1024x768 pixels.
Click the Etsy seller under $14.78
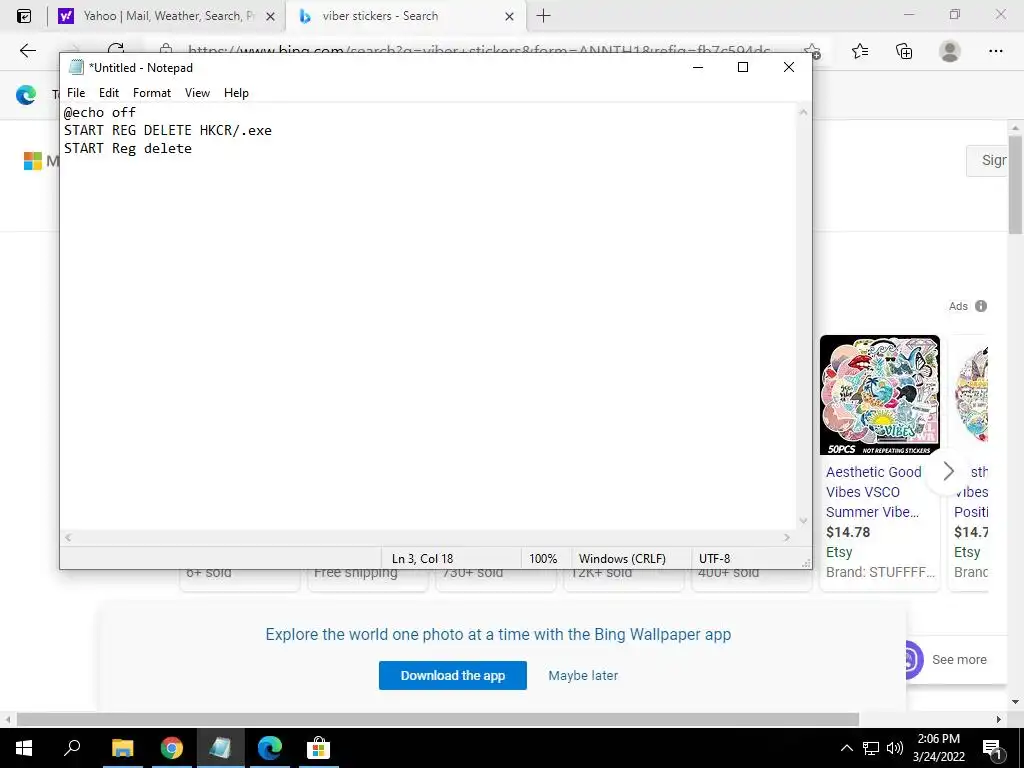pyautogui.click(x=839, y=552)
